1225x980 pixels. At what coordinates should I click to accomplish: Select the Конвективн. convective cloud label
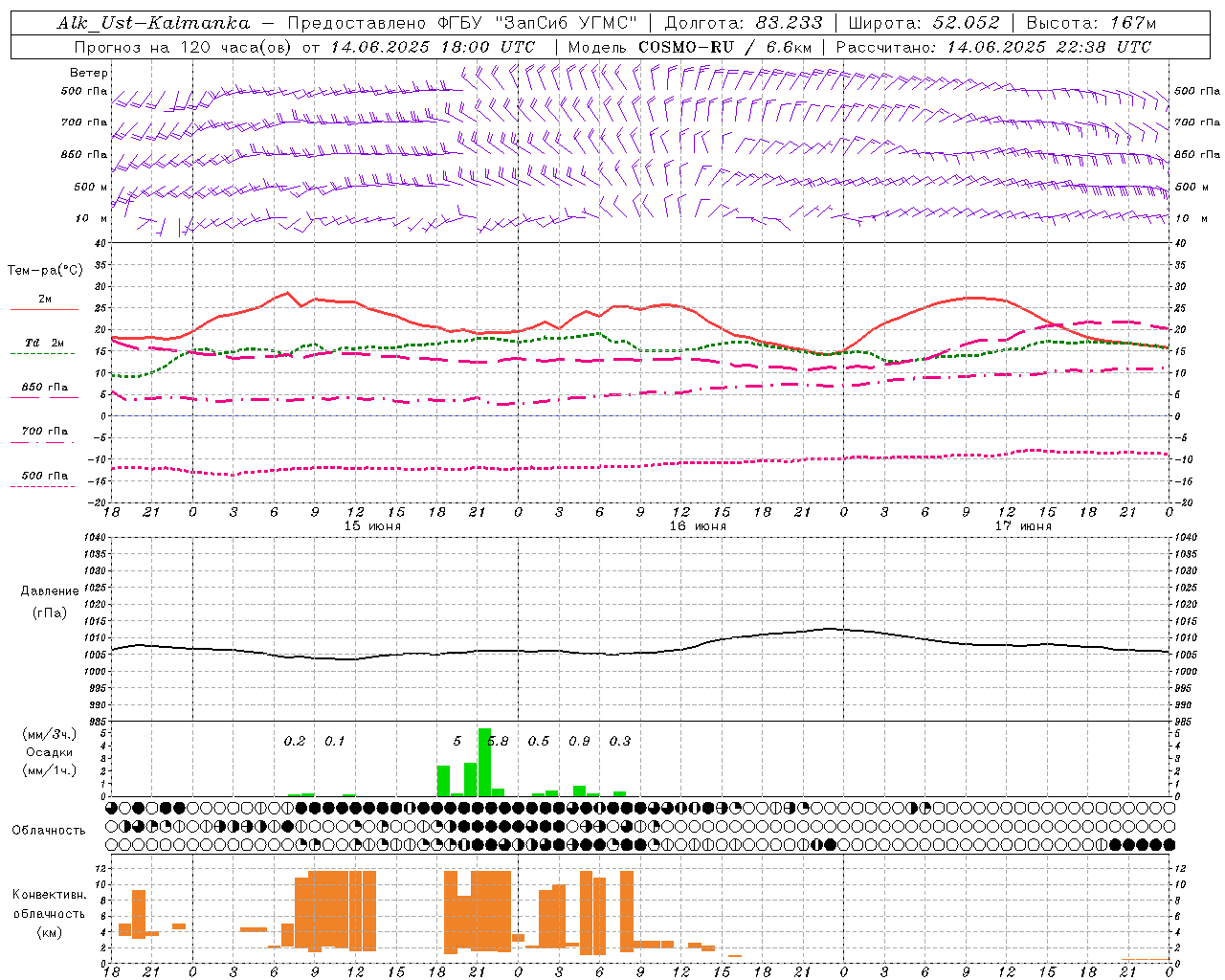(x=49, y=895)
